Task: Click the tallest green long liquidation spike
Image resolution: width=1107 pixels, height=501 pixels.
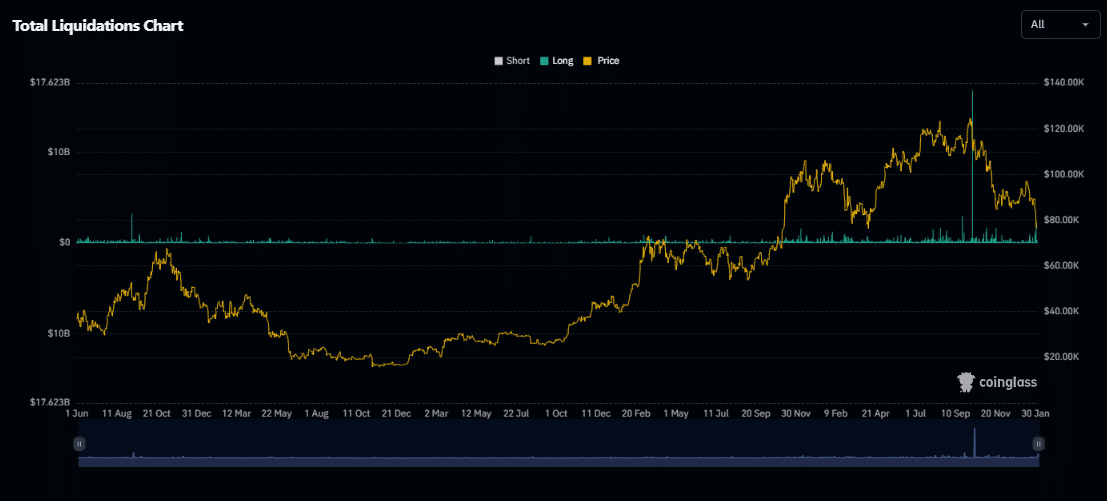Action: pos(972,166)
